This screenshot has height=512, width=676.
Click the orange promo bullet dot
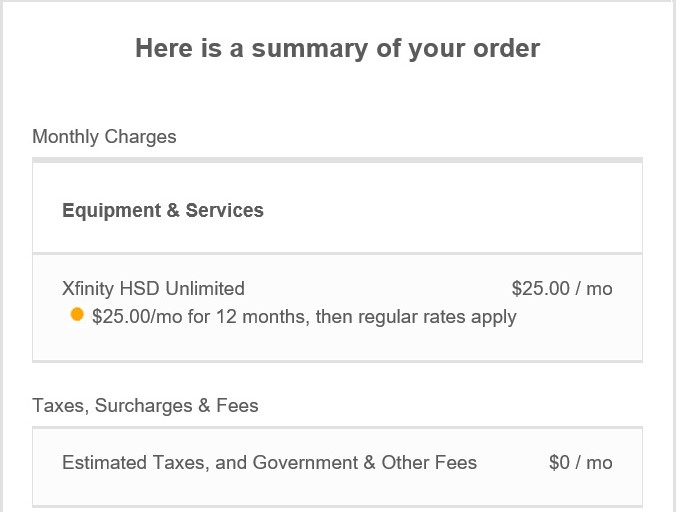pyautogui.click(x=77, y=315)
